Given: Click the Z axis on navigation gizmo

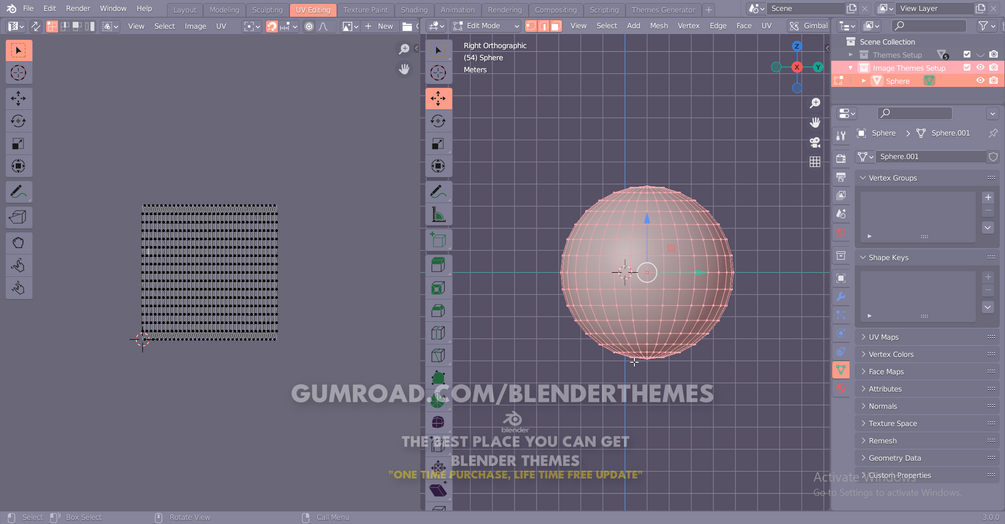Looking at the screenshot, I should (x=797, y=46).
